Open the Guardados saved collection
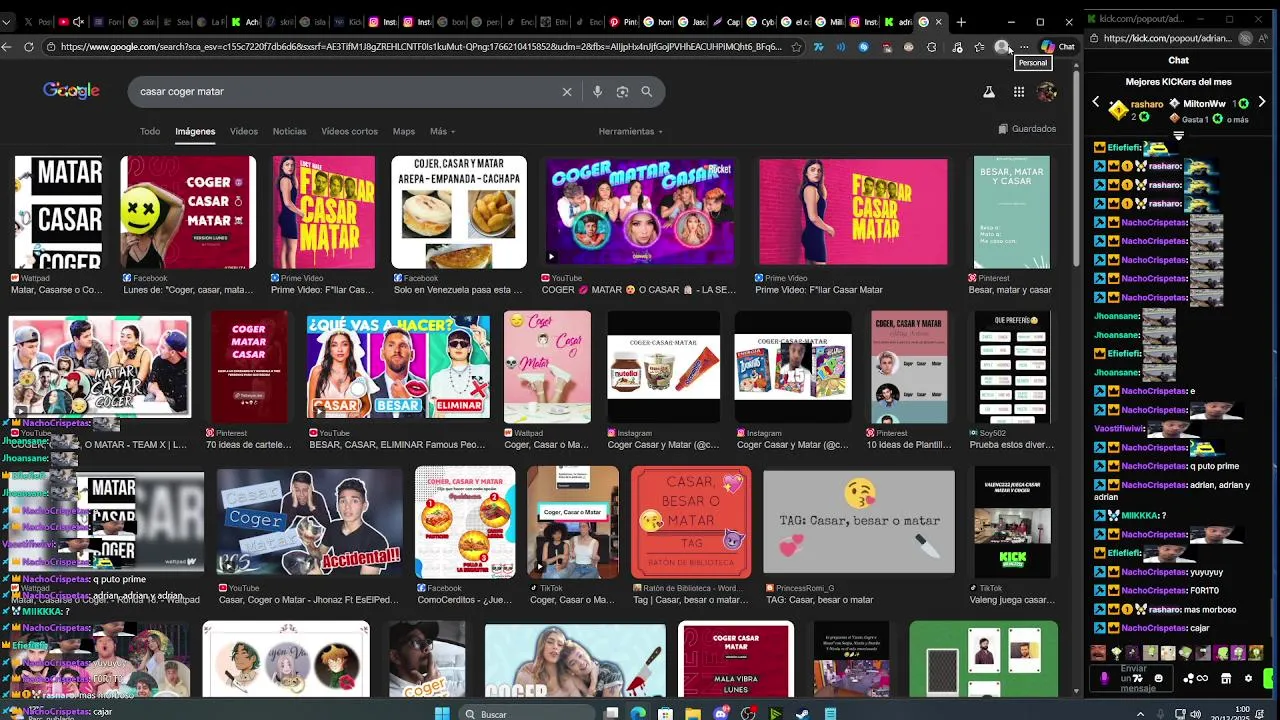 (1027, 129)
